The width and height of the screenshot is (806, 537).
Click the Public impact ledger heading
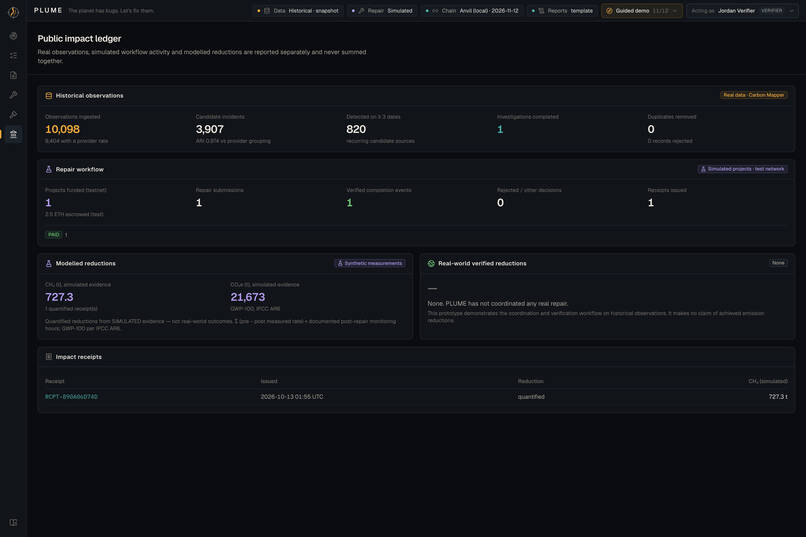[x=79, y=39]
